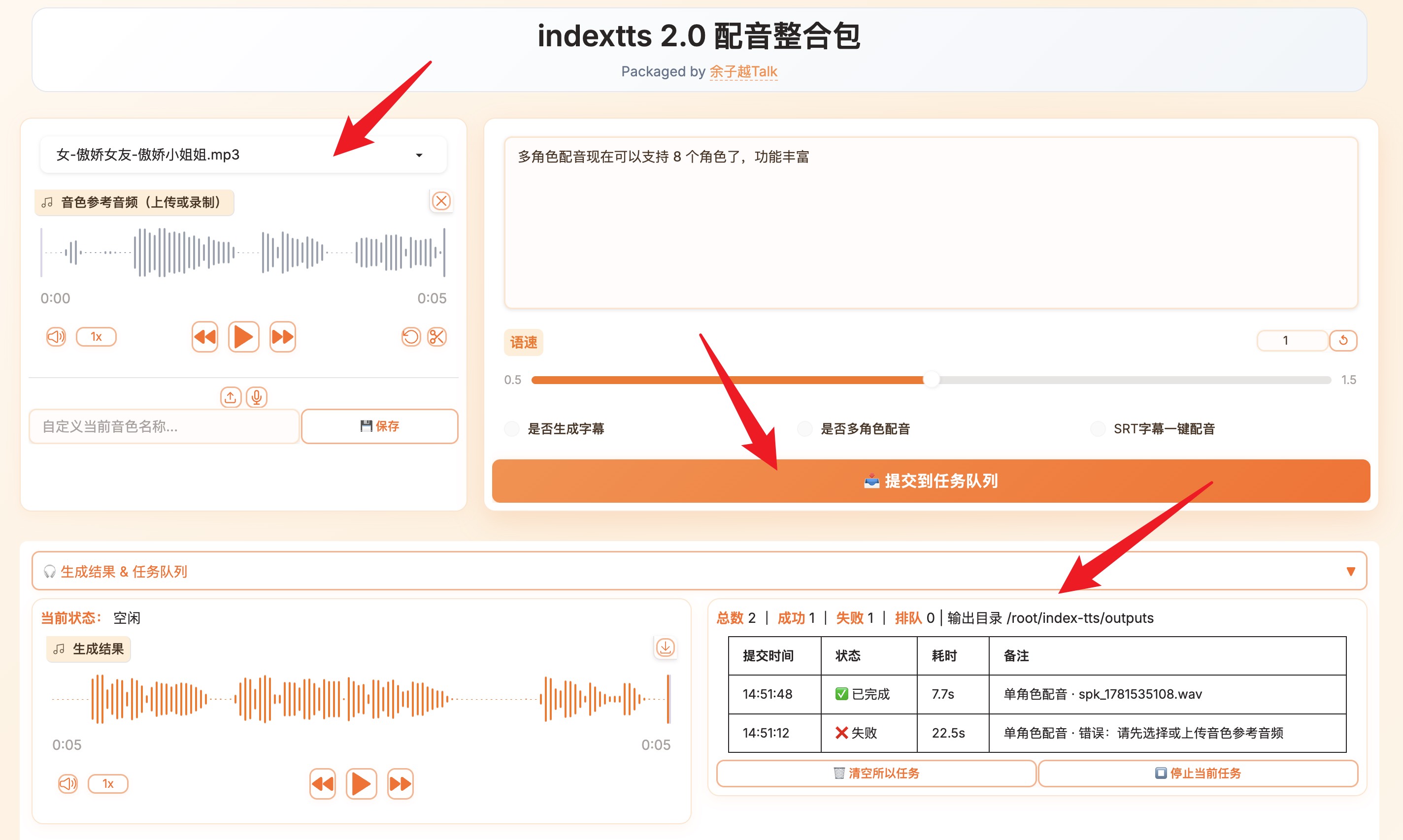The height and width of the screenshot is (840, 1403).
Task: Toggle SRT字幕一键配音 checkbox
Action: 1097,428
